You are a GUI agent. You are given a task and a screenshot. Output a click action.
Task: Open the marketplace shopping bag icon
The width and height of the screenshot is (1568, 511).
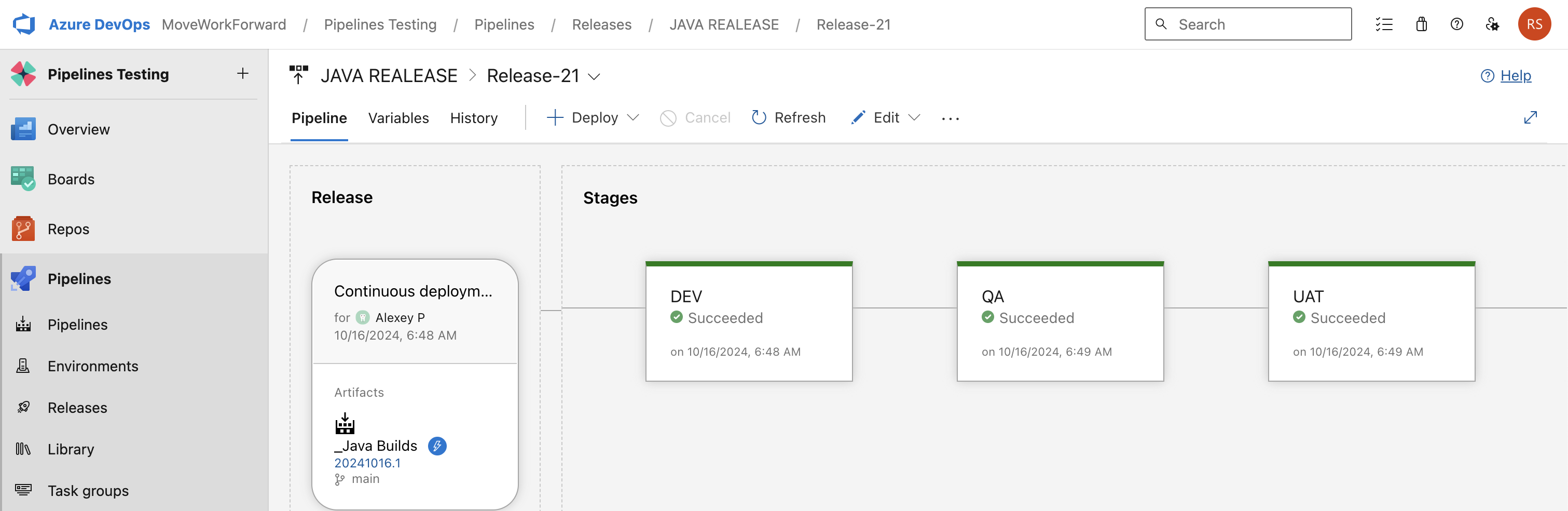(x=1421, y=24)
